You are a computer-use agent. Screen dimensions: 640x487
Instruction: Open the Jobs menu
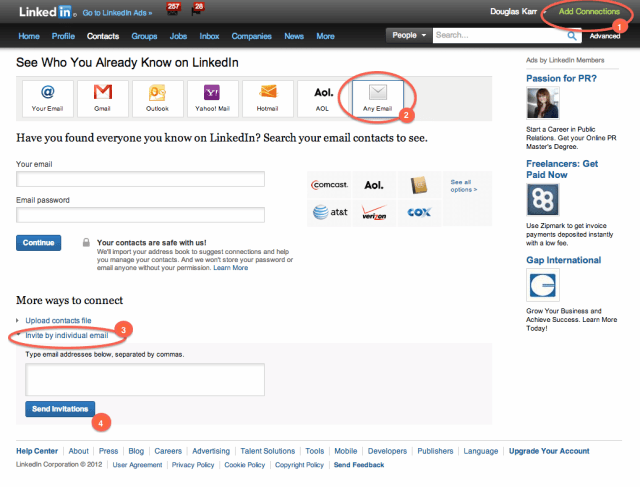[178, 36]
